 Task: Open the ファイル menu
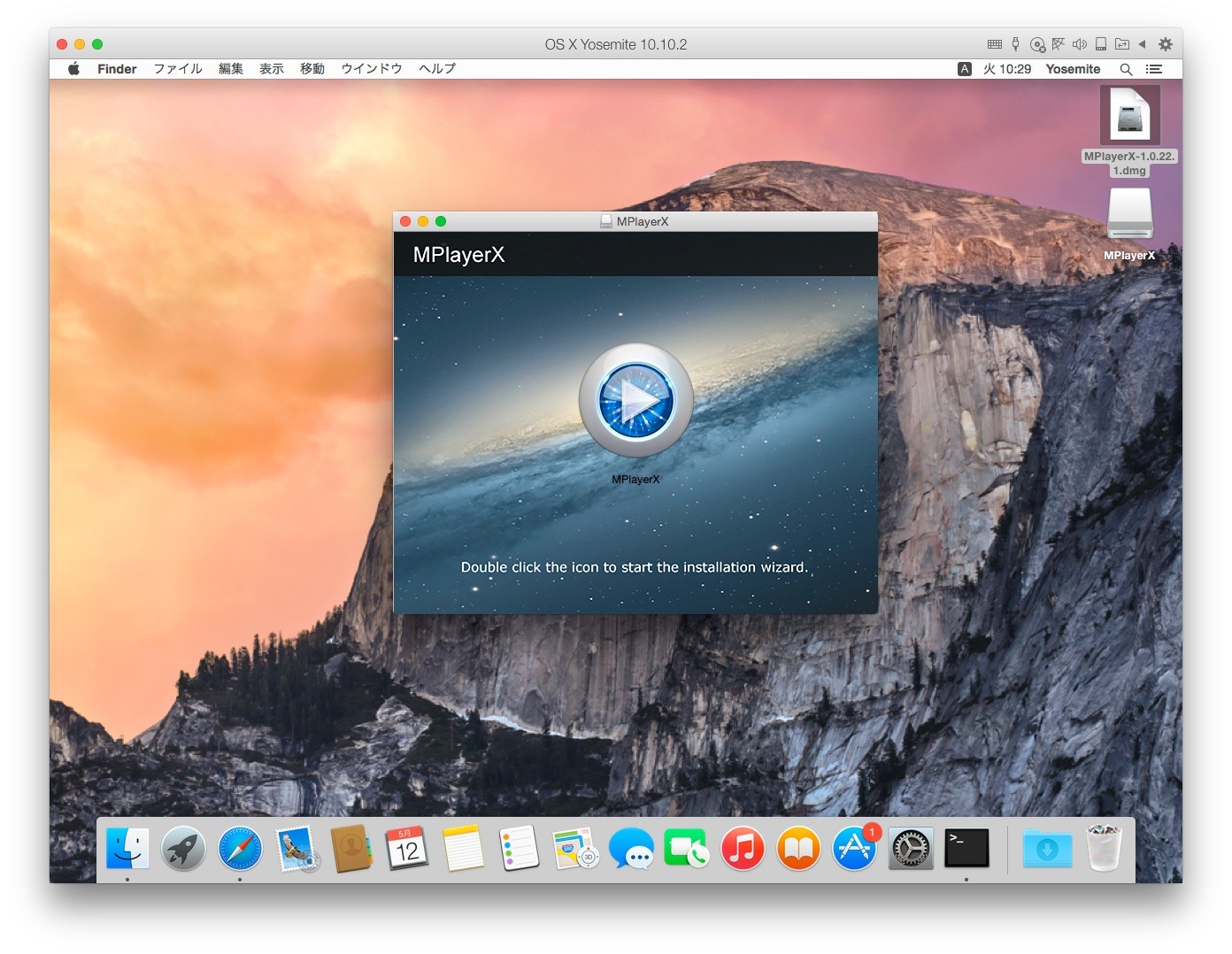tap(178, 69)
